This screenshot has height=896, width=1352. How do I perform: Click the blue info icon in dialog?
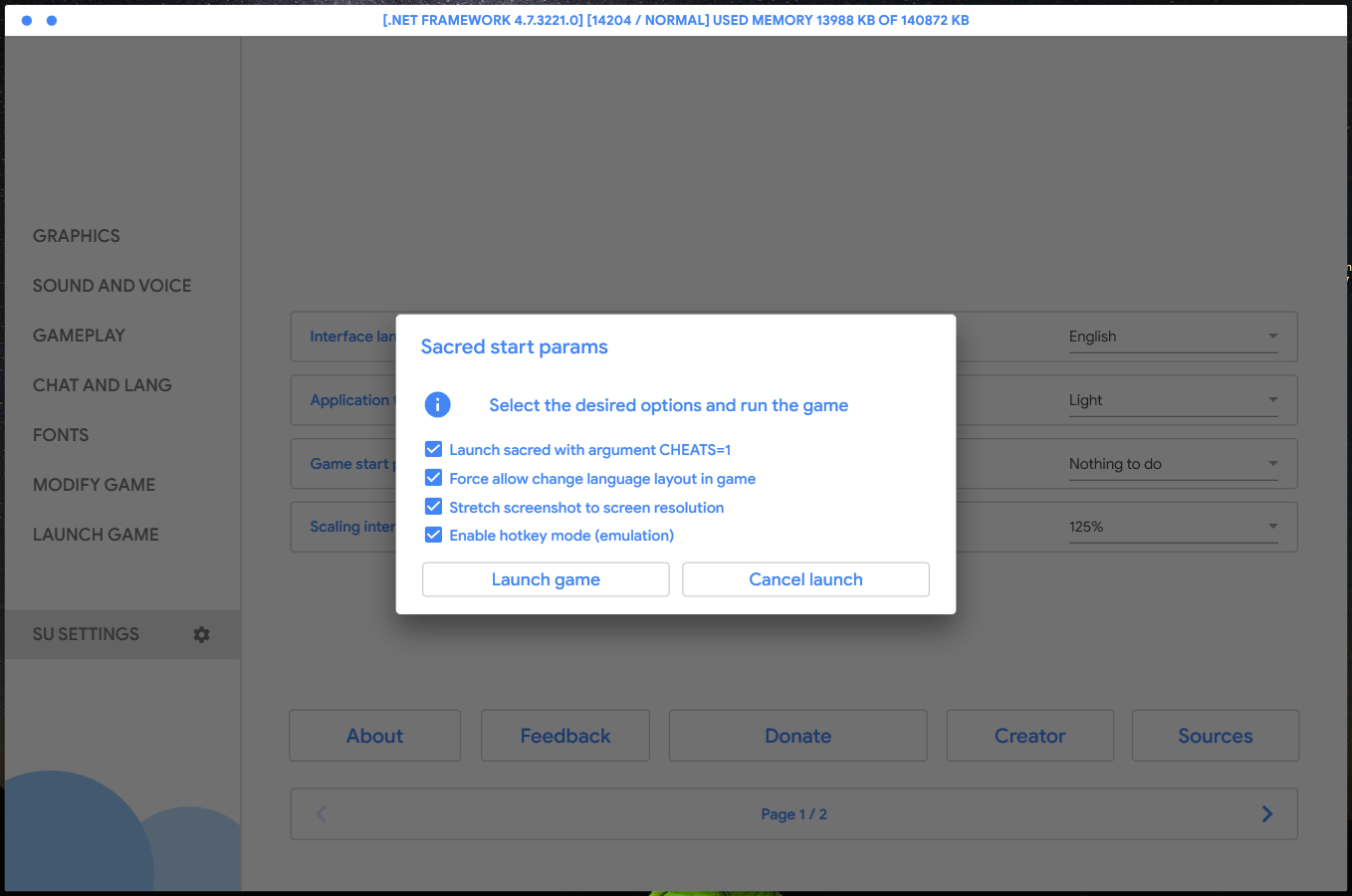click(437, 404)
